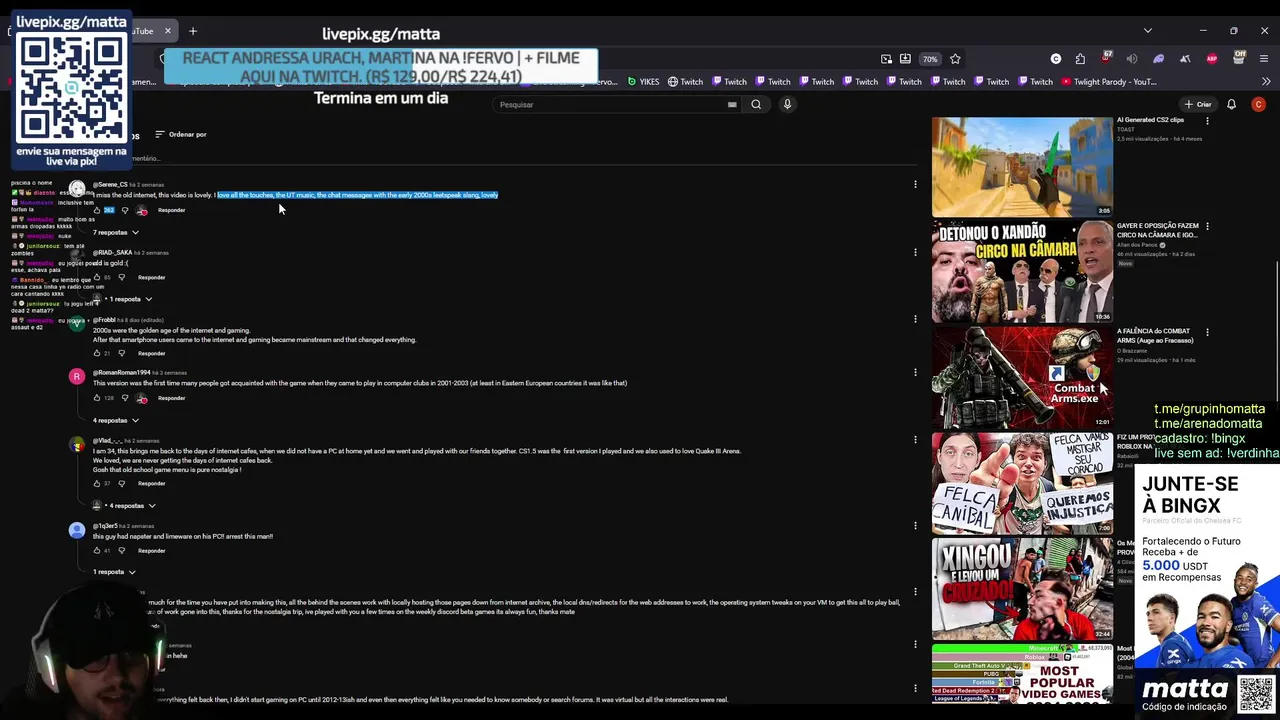Open YouTube notifications bell
Image resolution: width=1280 pixels, height=720 pixels.
[1231, 104]
